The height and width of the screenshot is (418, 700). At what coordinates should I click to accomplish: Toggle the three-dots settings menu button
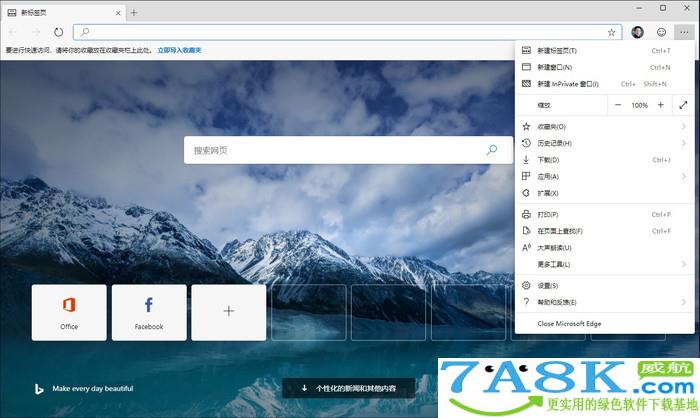[684, 32]
